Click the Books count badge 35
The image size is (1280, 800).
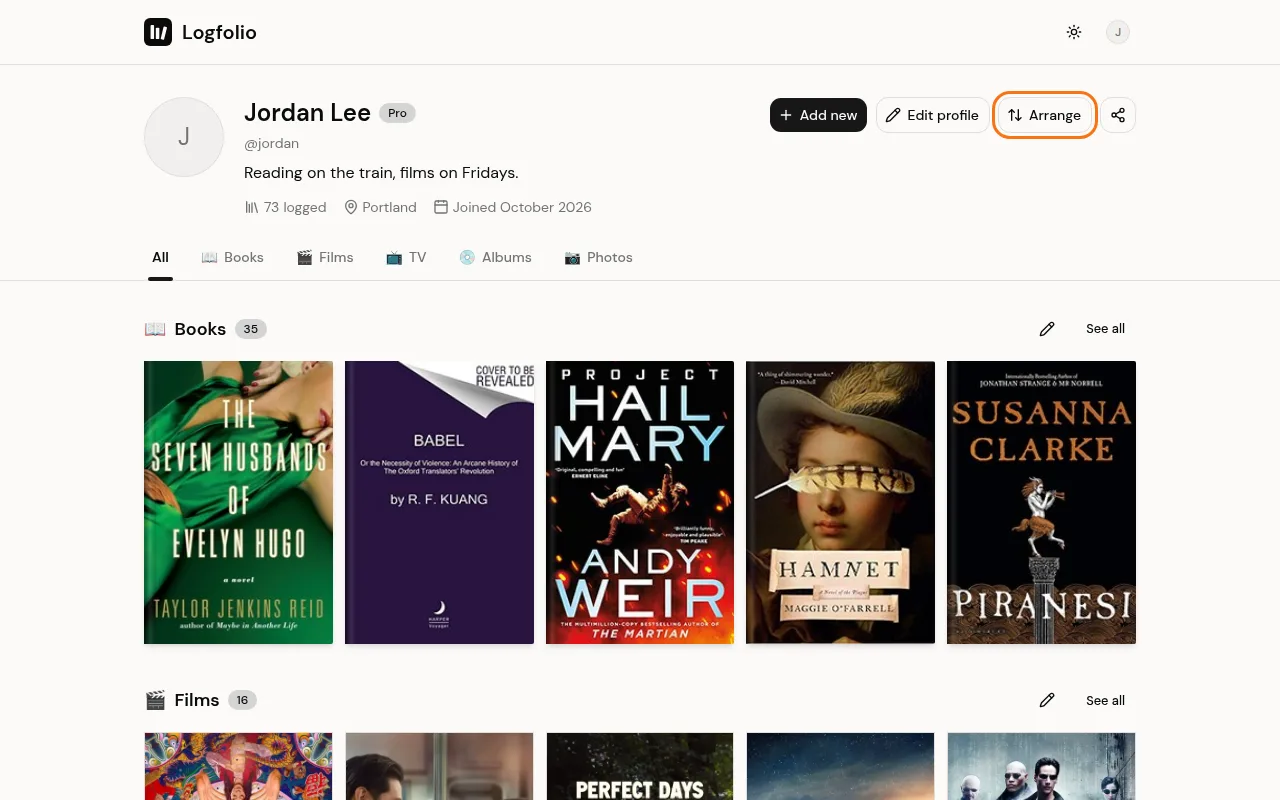251,329
